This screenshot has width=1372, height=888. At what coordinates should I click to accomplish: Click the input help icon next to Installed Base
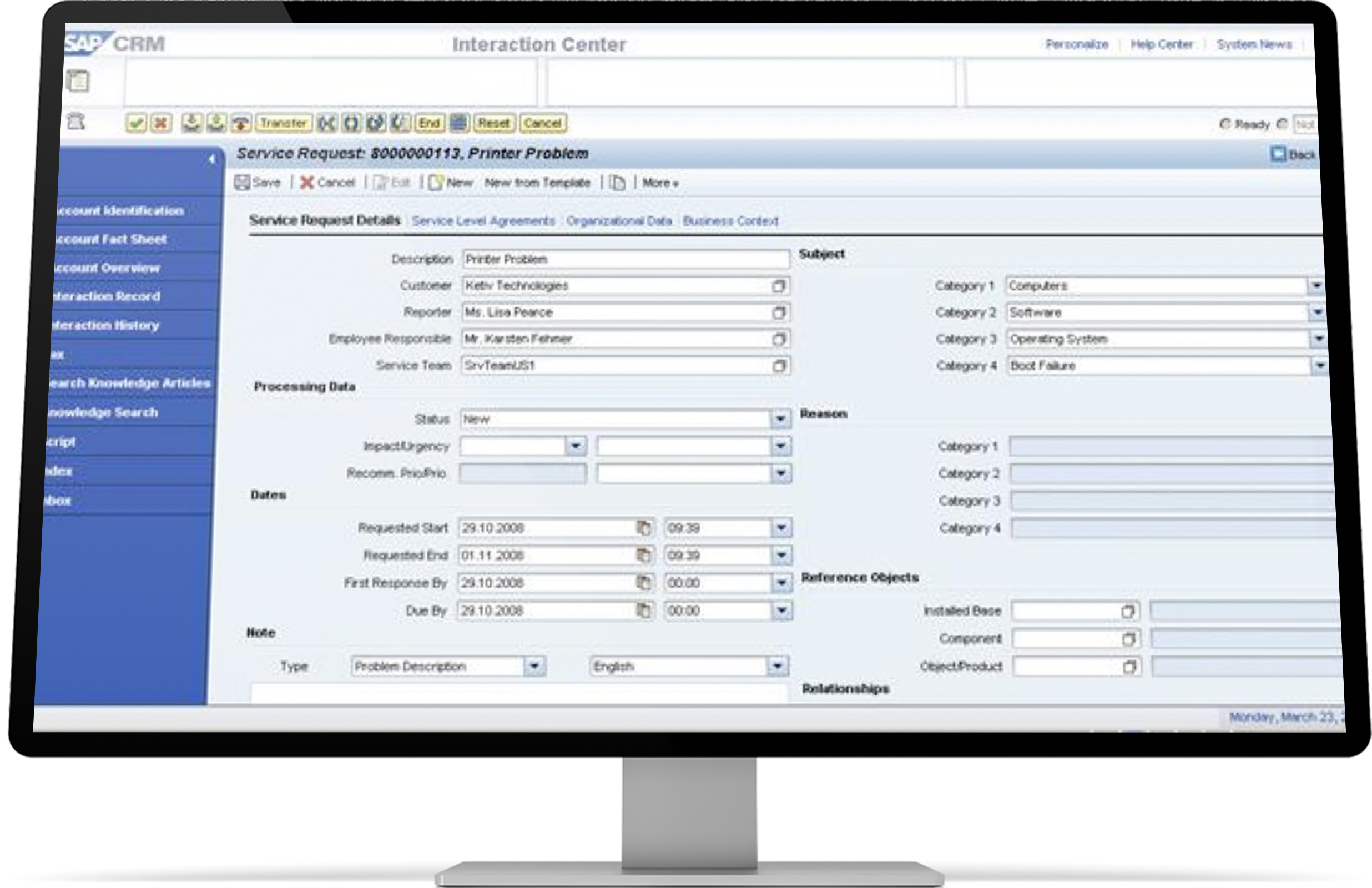click(1129, 610)
